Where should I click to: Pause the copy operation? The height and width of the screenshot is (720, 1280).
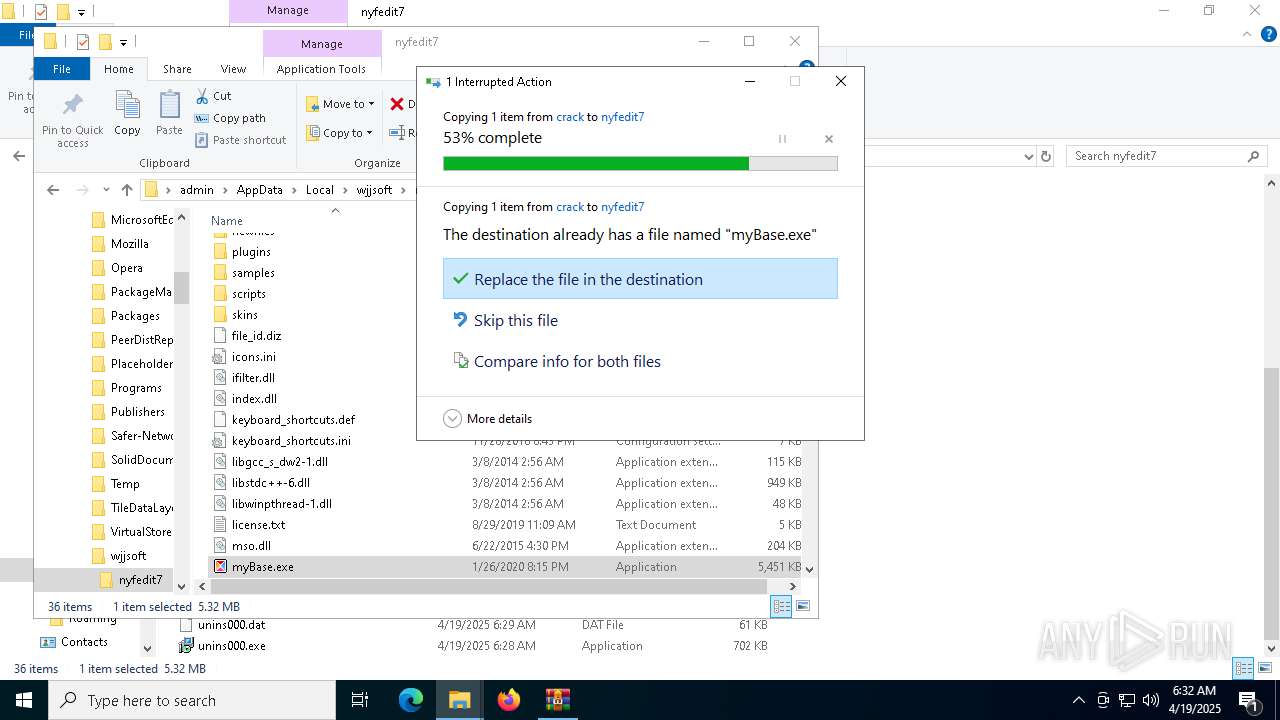pos(782,139)
